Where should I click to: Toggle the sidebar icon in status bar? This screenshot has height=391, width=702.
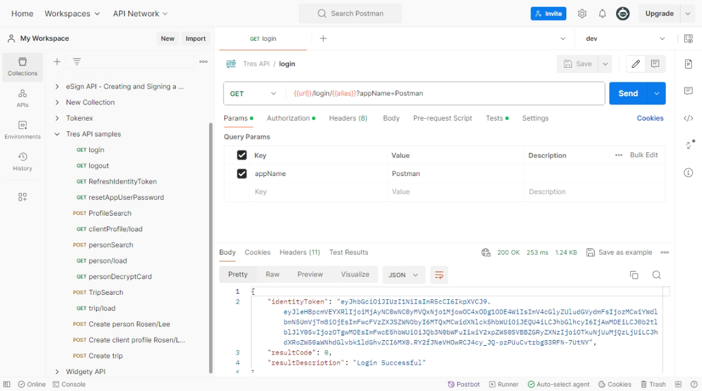[7, 384]
